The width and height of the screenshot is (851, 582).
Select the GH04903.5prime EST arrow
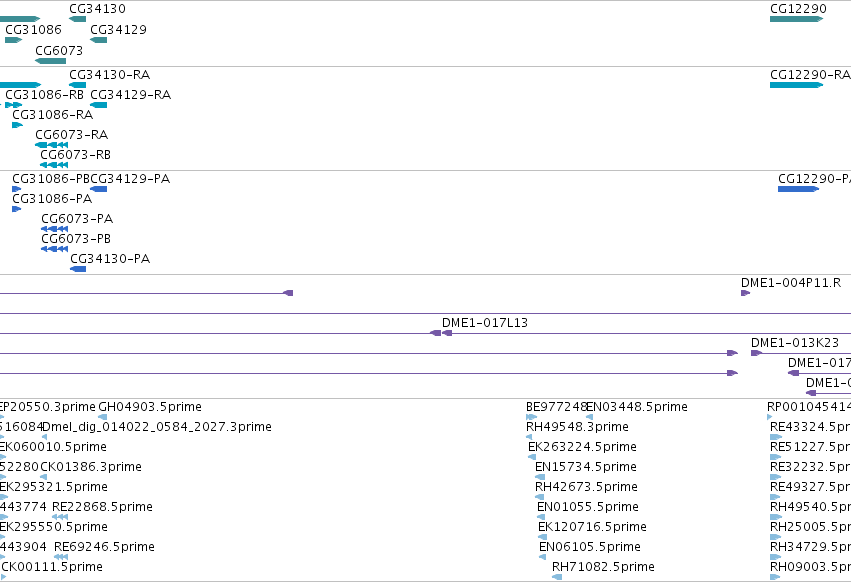(x=102, y=417)
